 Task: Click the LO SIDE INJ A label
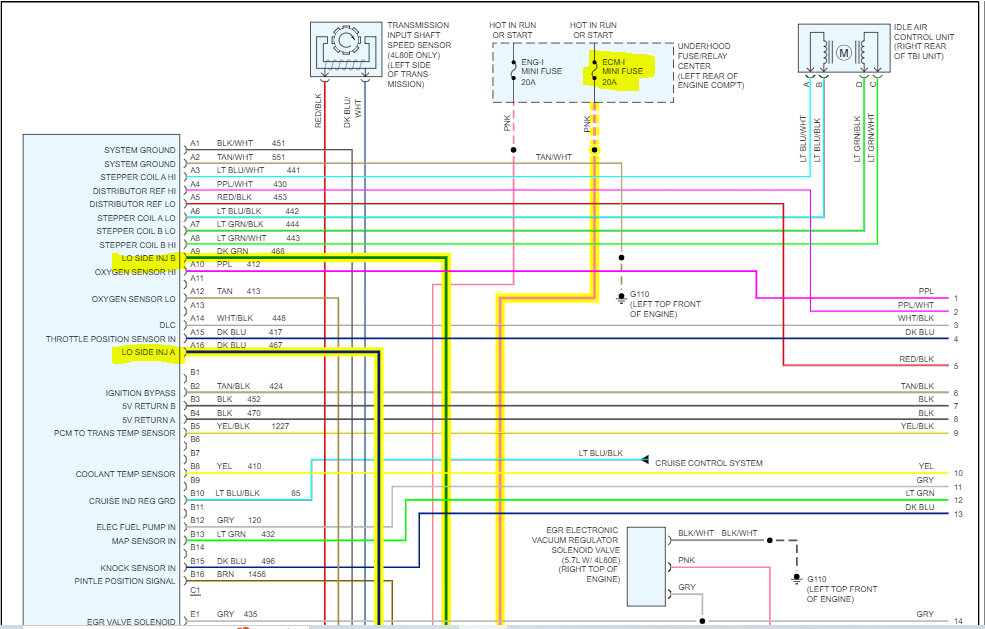(148, 352)
